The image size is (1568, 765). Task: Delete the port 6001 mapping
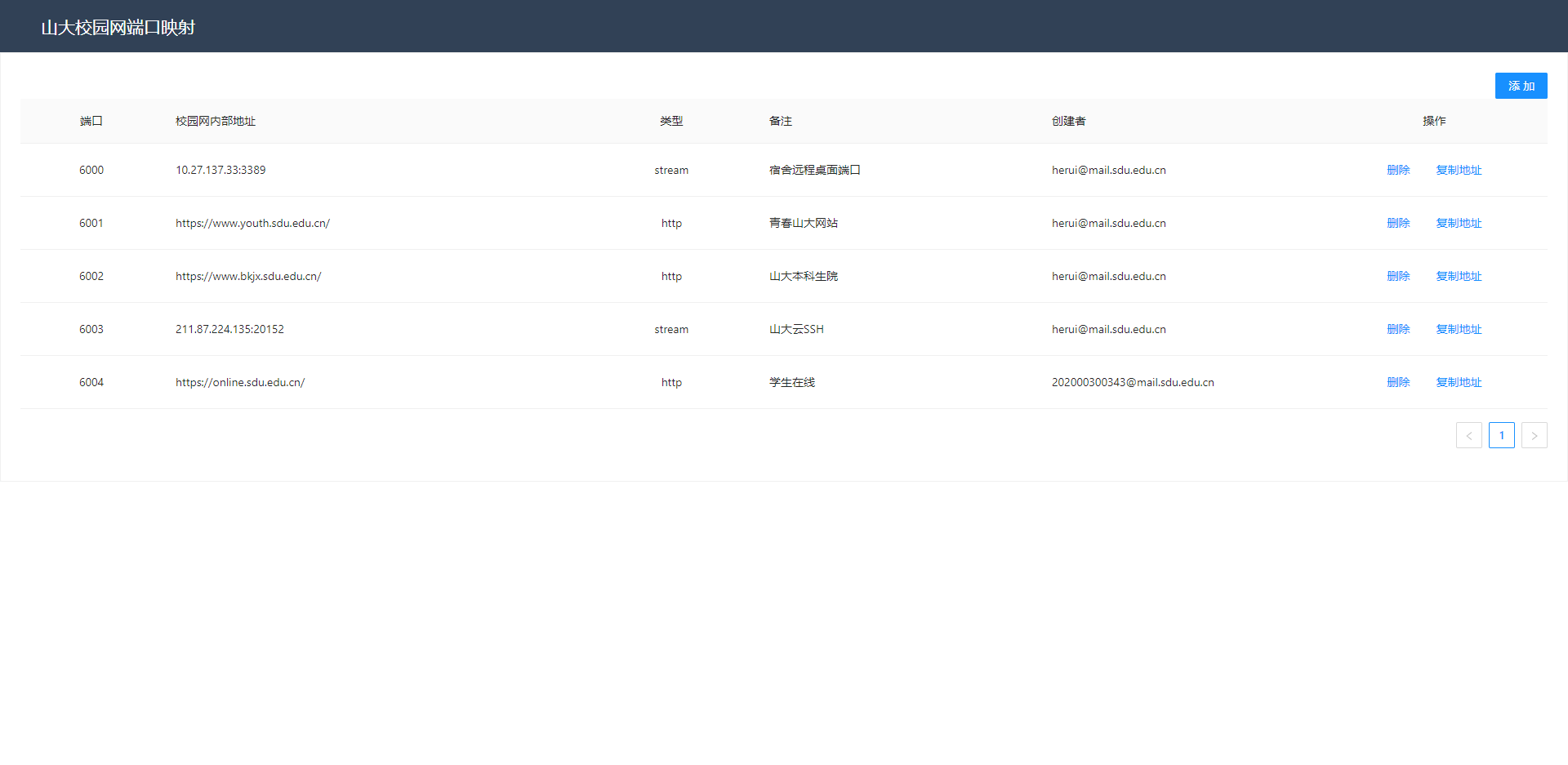(1398, 223)
